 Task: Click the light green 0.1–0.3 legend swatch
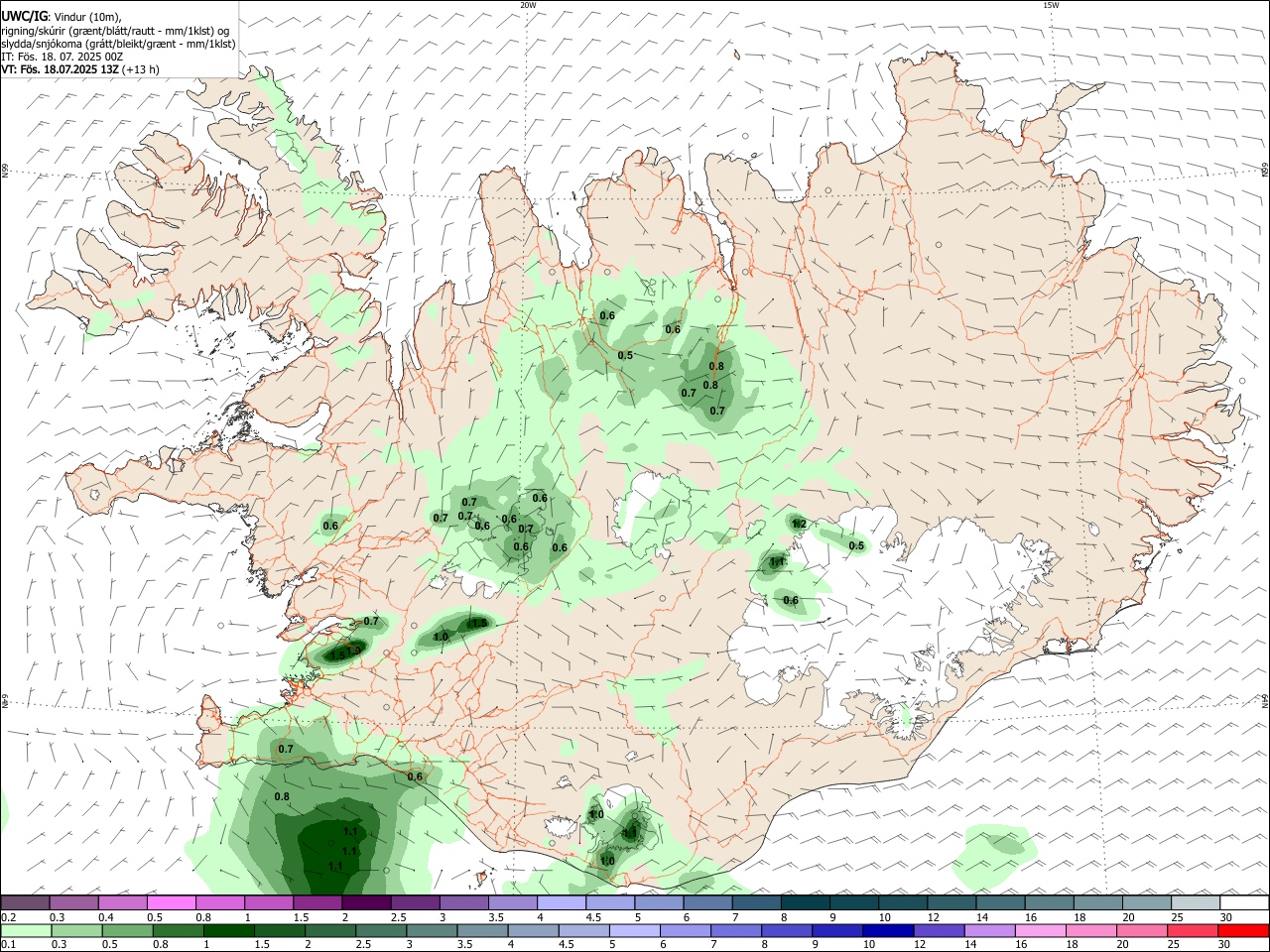26,930
